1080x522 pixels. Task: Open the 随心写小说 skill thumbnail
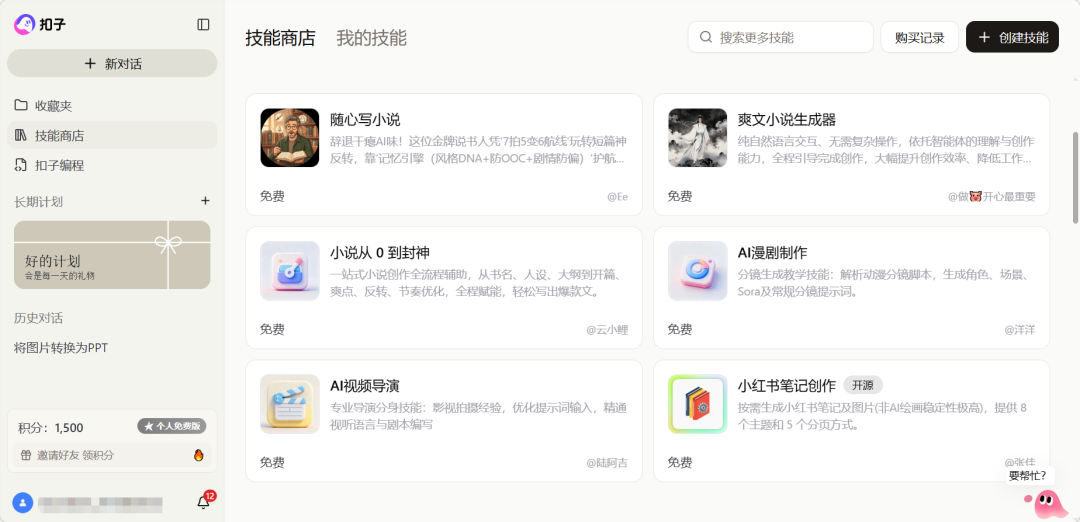[x=289, y=138]
